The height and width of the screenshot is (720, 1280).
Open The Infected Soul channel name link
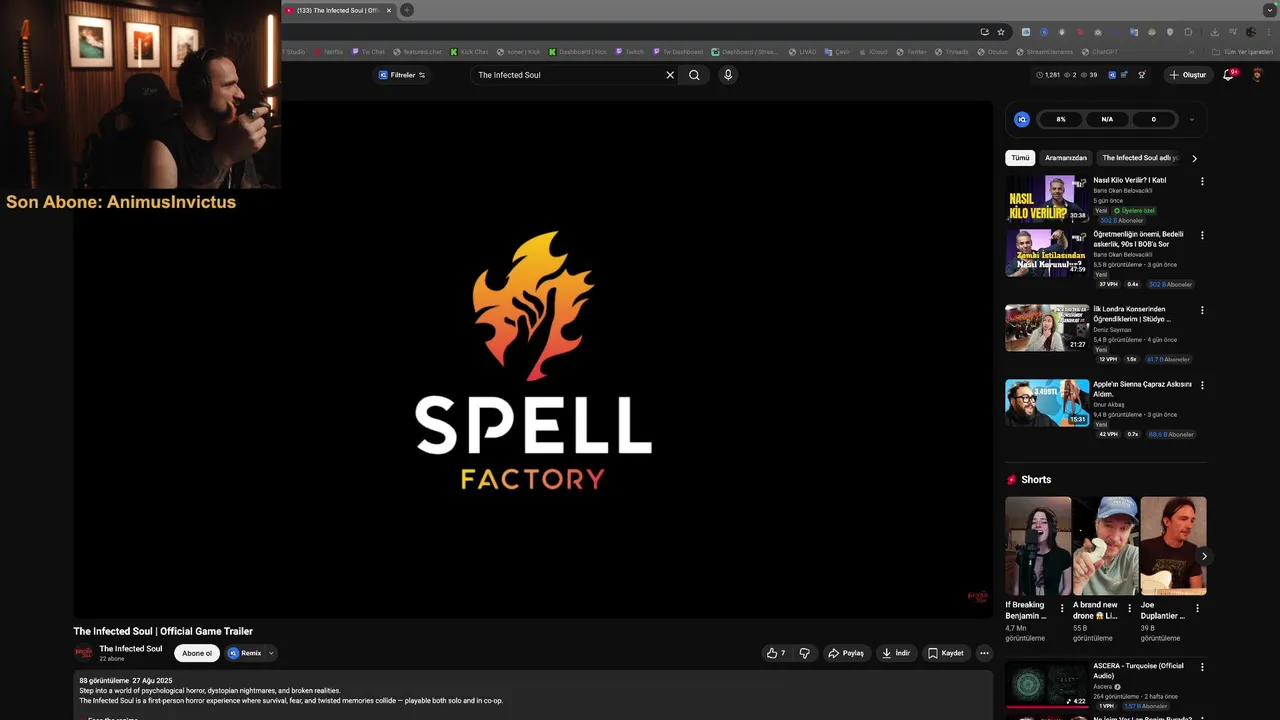pos(131,649)
